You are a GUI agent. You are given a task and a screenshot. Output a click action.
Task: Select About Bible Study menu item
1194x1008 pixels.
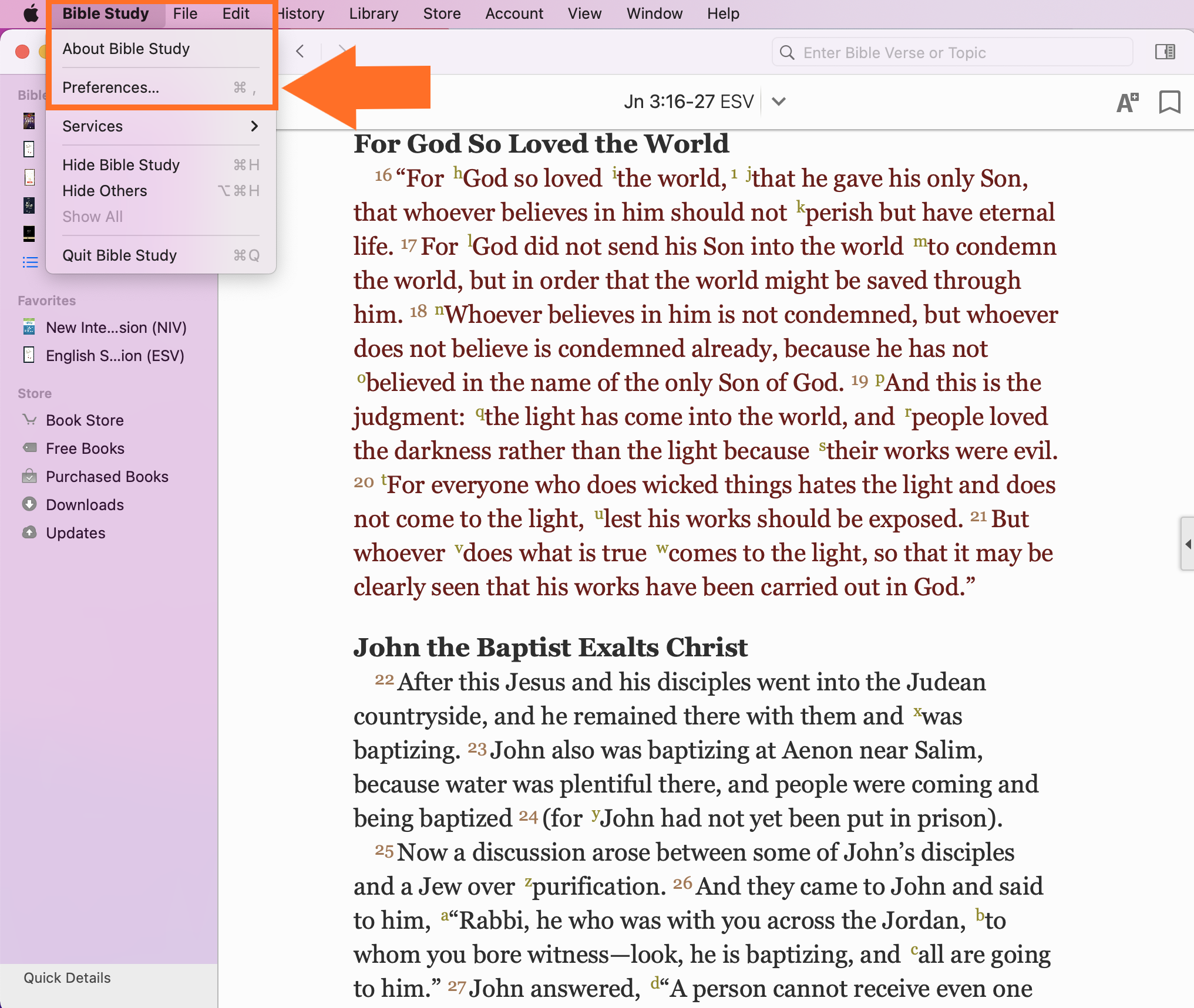coord(160,49)
